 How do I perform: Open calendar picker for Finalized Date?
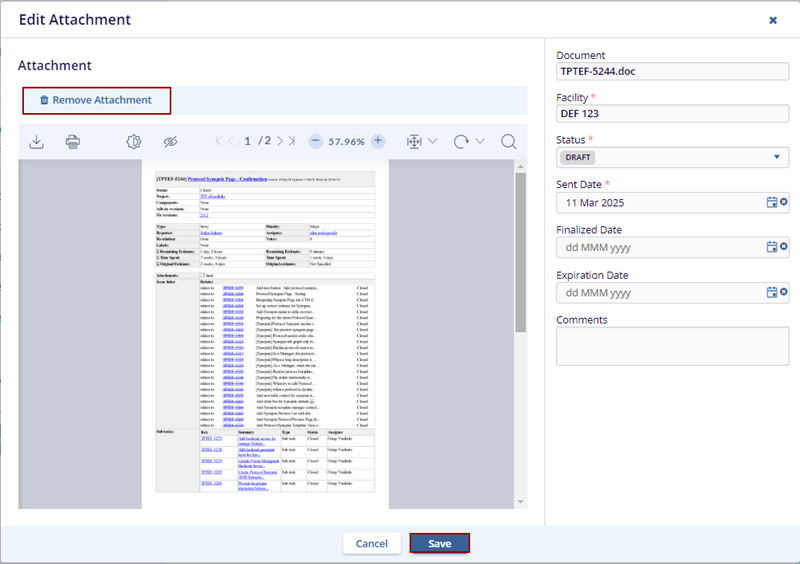(x=771, y=247)
